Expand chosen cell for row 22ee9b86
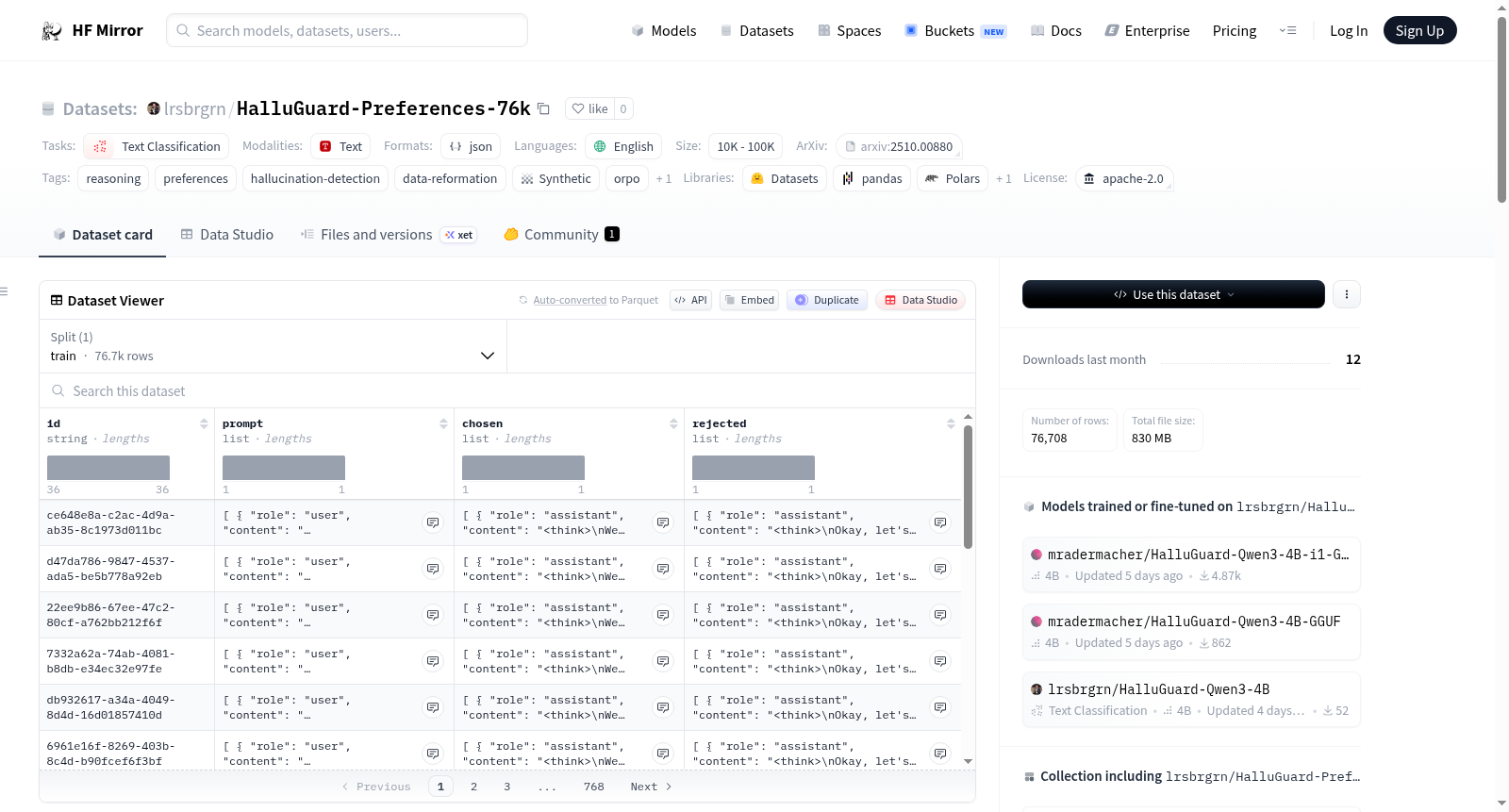 tap(663, 615)
